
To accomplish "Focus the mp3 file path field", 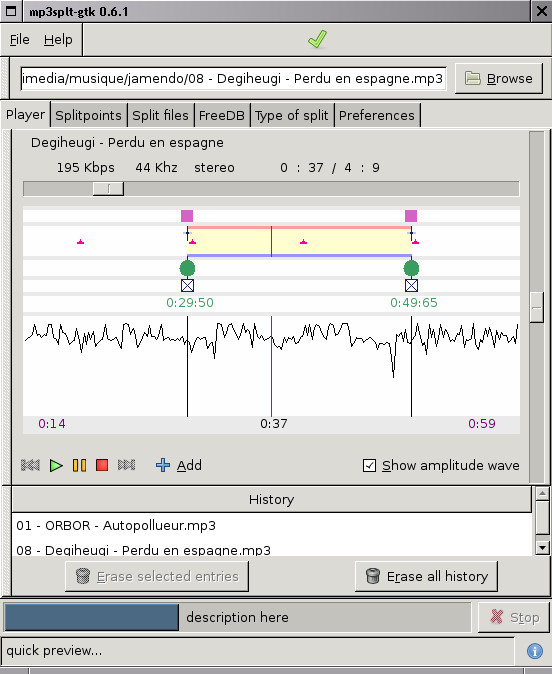I will coord(233,78).
